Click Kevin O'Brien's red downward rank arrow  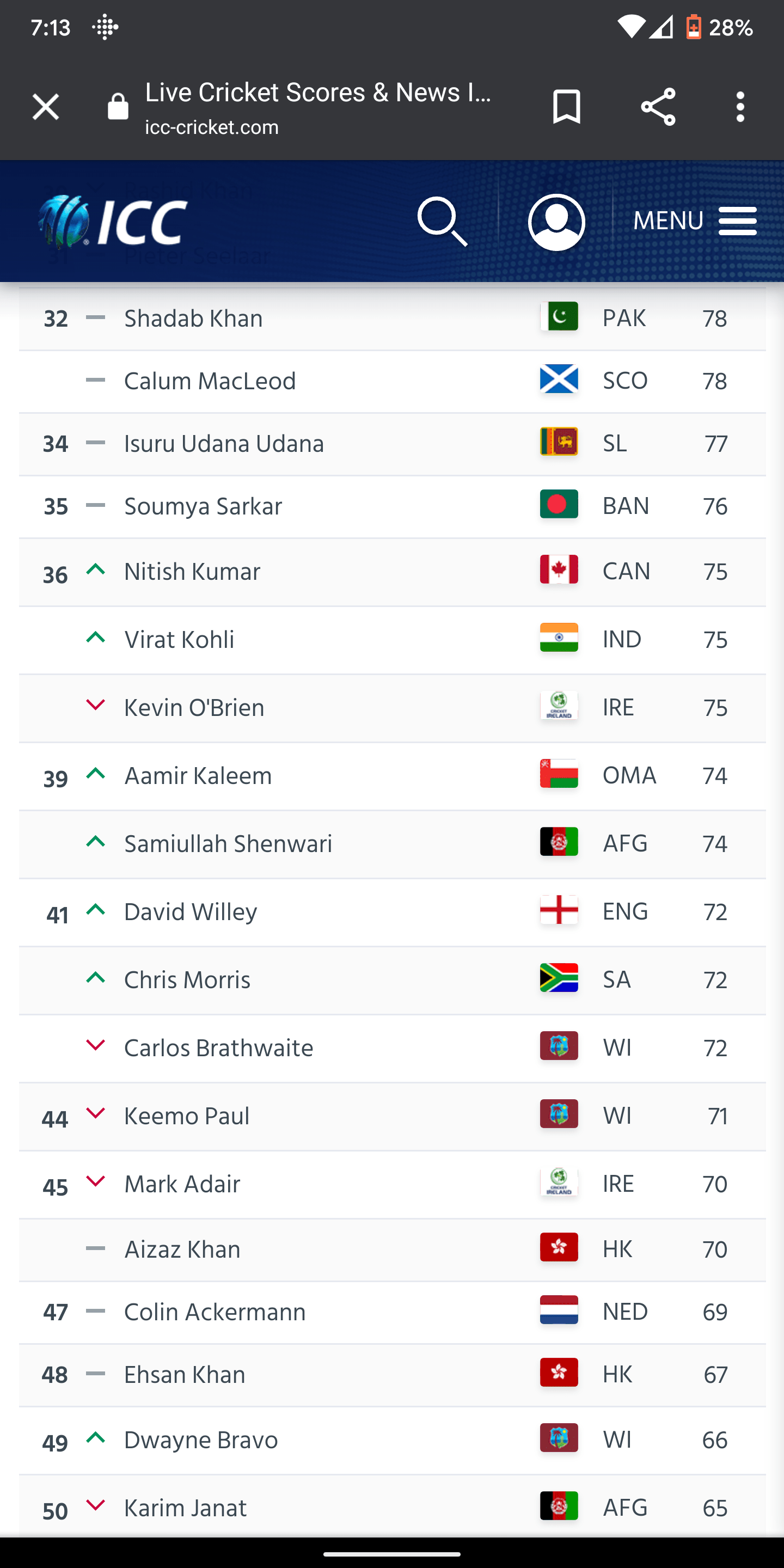(96, 706)
